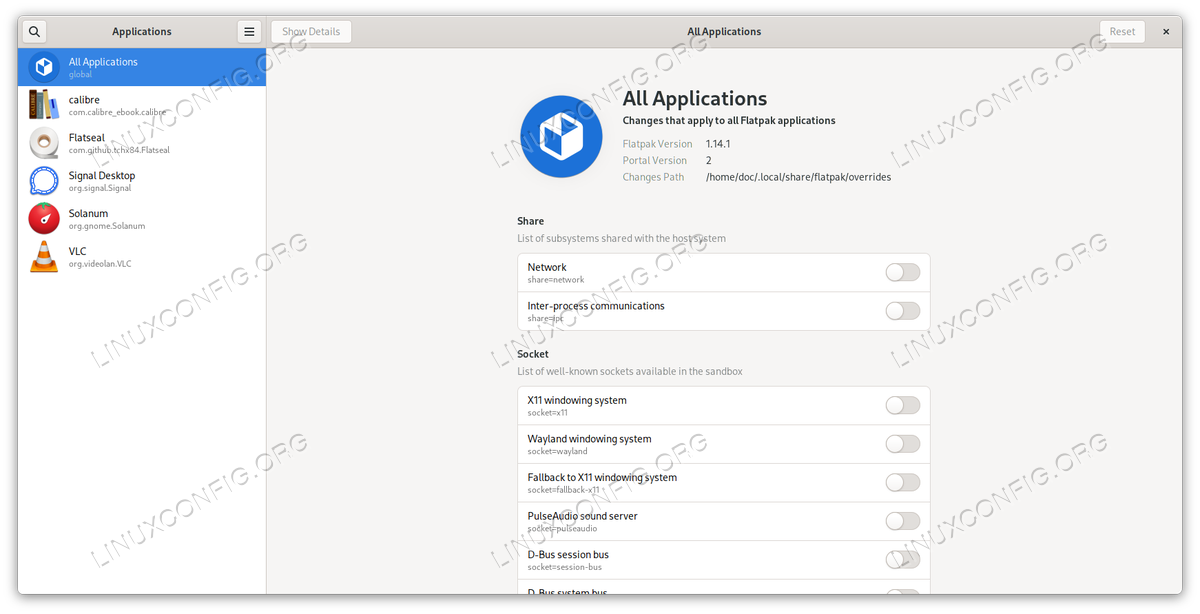The height and width of the screenshot is (614, 1200).
Task: Open the hamburger main menu
Action: pyautogui.click(x=249, y=31)
